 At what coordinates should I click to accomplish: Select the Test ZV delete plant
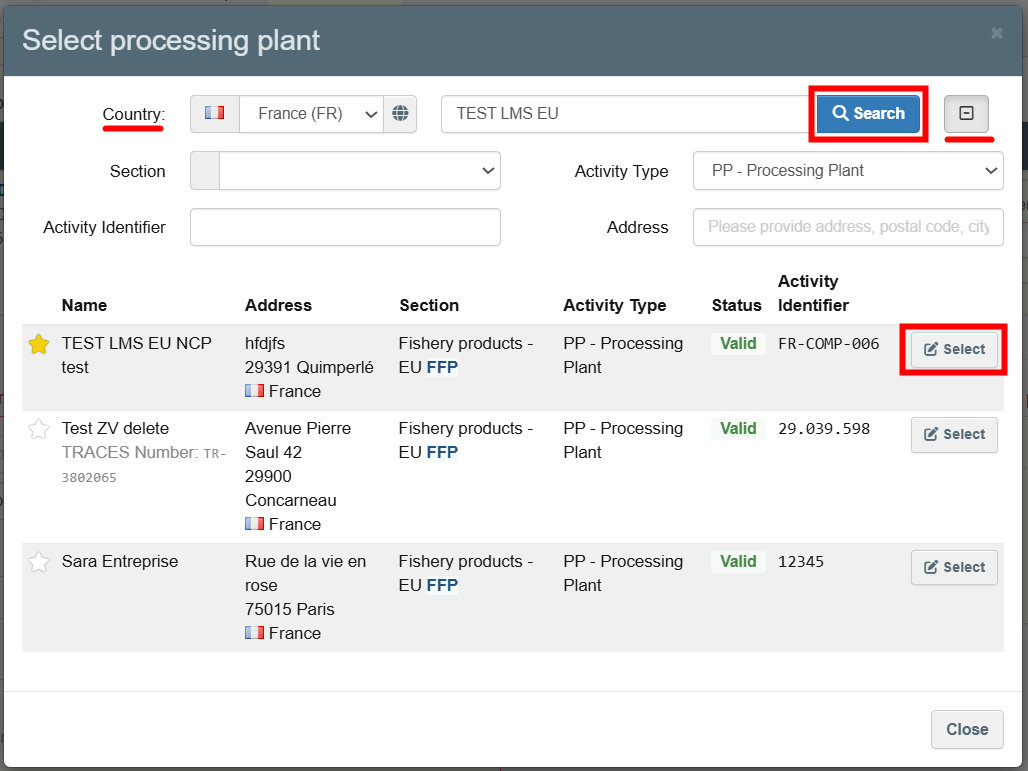point(954,434)
